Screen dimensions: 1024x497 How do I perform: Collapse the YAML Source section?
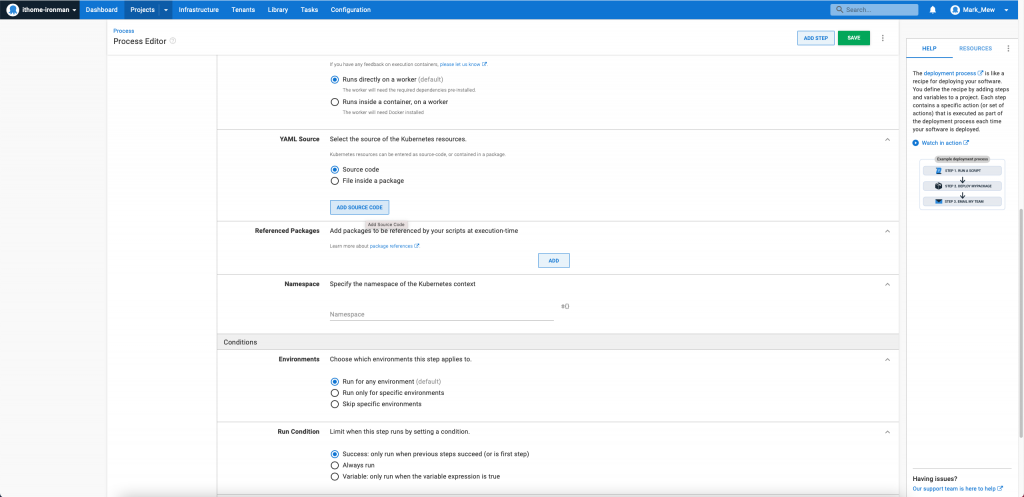pyautogui.click(x=887, y=140)
